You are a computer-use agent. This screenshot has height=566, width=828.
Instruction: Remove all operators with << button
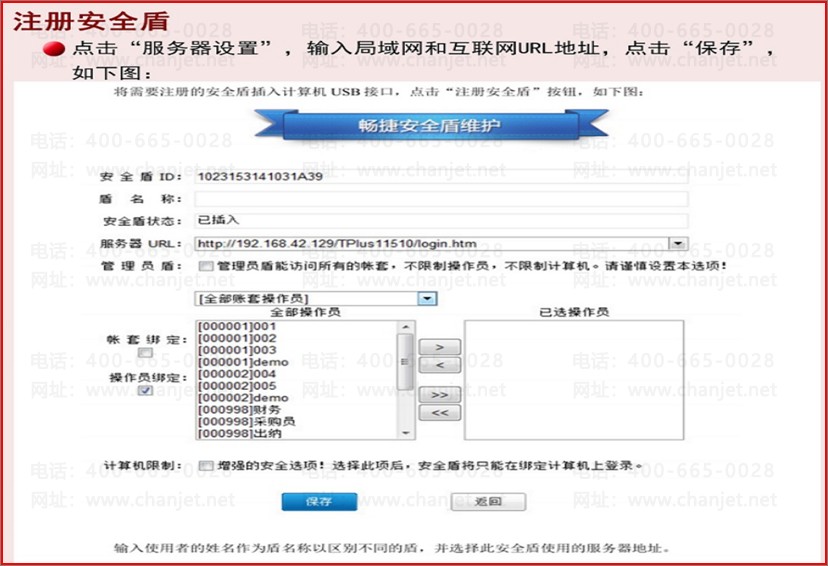click(439, 413)
